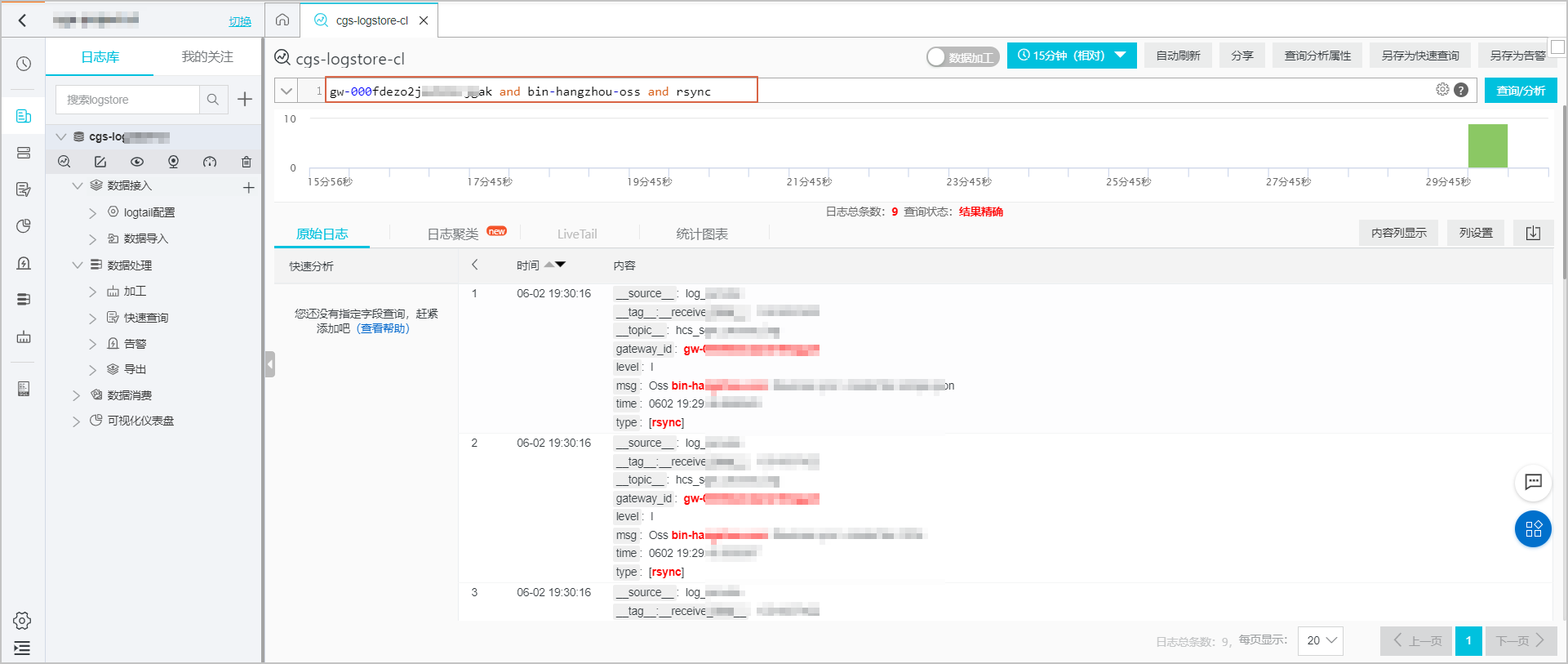Open the chat feedback floating button
This screenshot has height=664, width=1568.
pos(1533,482)
